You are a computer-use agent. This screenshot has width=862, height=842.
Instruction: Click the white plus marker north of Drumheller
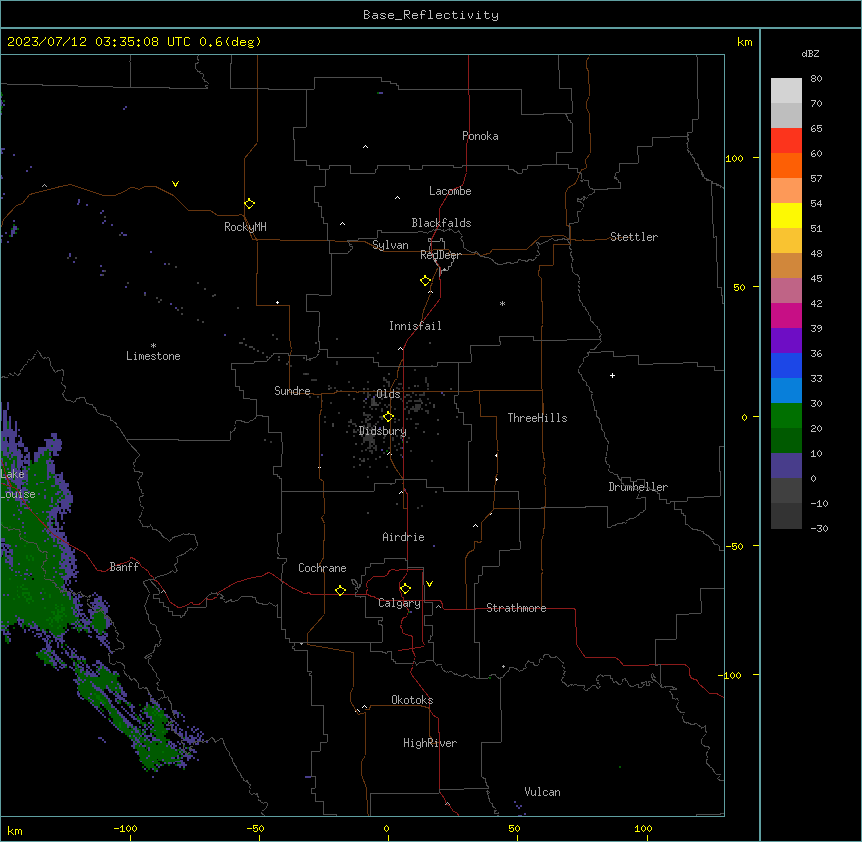(x=612, y=375)
